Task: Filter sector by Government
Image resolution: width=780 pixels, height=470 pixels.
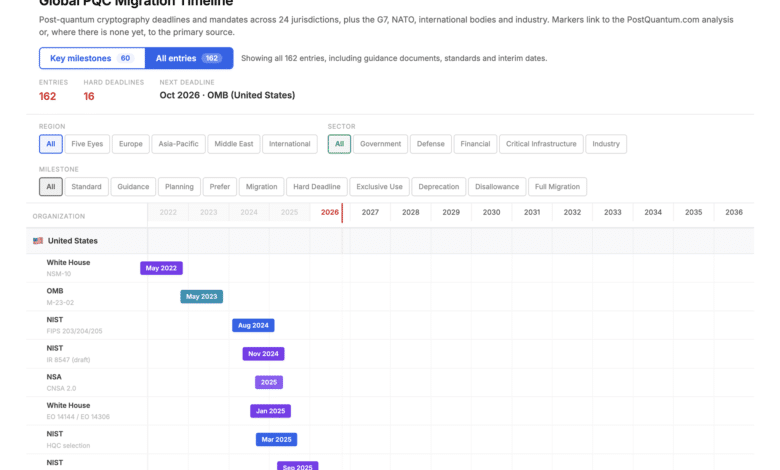Action: [381, 144]
